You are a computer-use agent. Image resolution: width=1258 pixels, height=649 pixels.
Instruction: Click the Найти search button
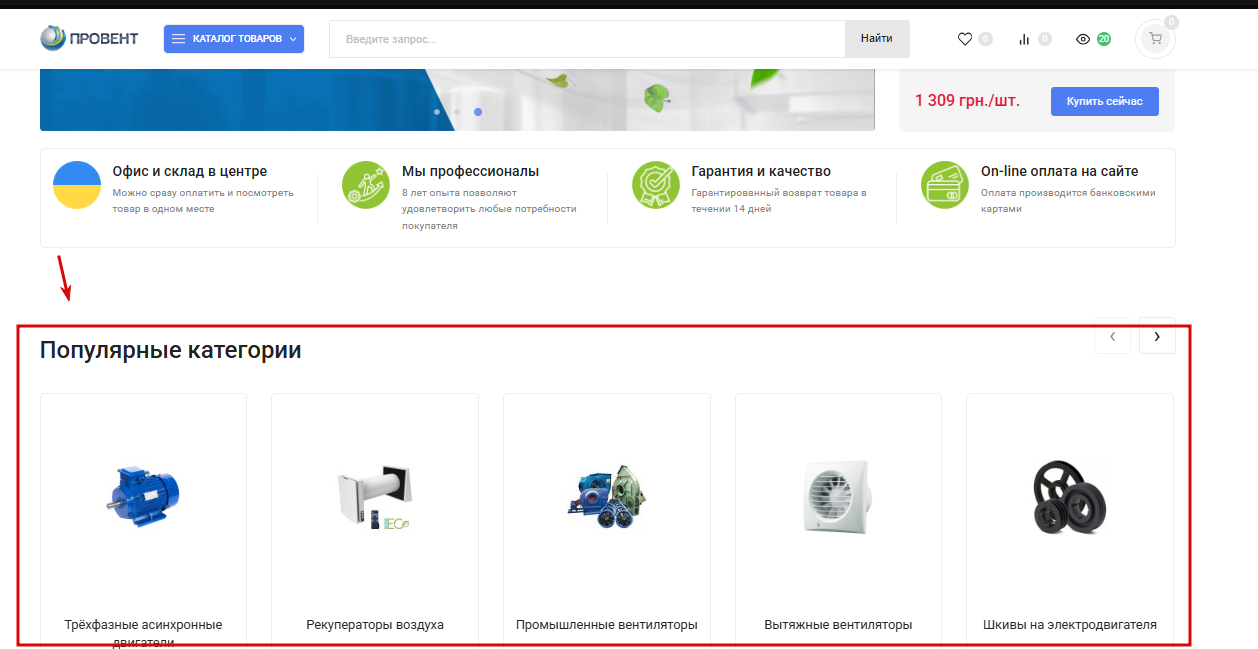[877, 39]
